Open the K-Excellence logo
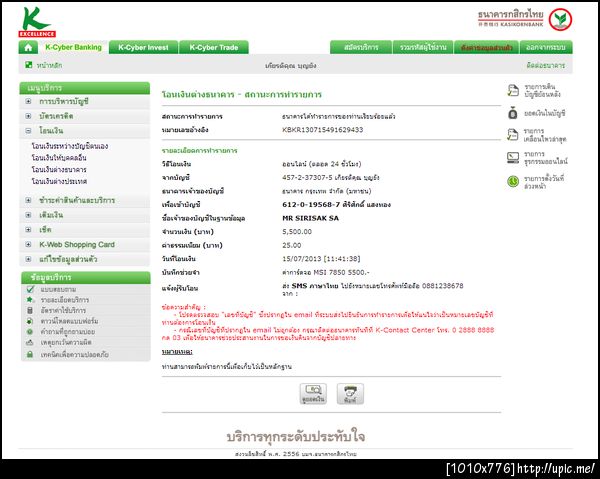Screen dimensions: 600x479 [37, 22]
